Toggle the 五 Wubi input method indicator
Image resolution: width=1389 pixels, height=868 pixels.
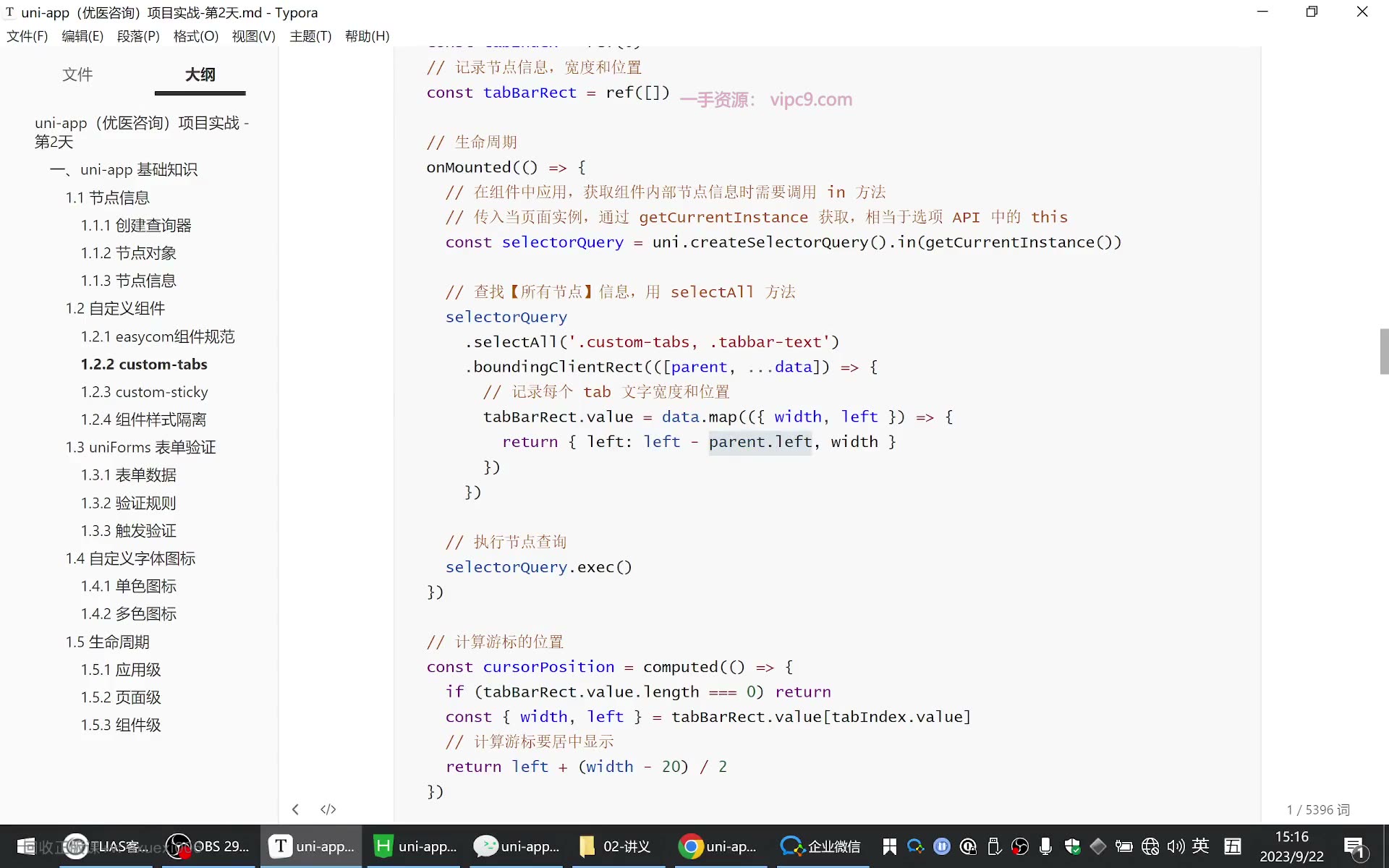click(x=1233, y=846)
